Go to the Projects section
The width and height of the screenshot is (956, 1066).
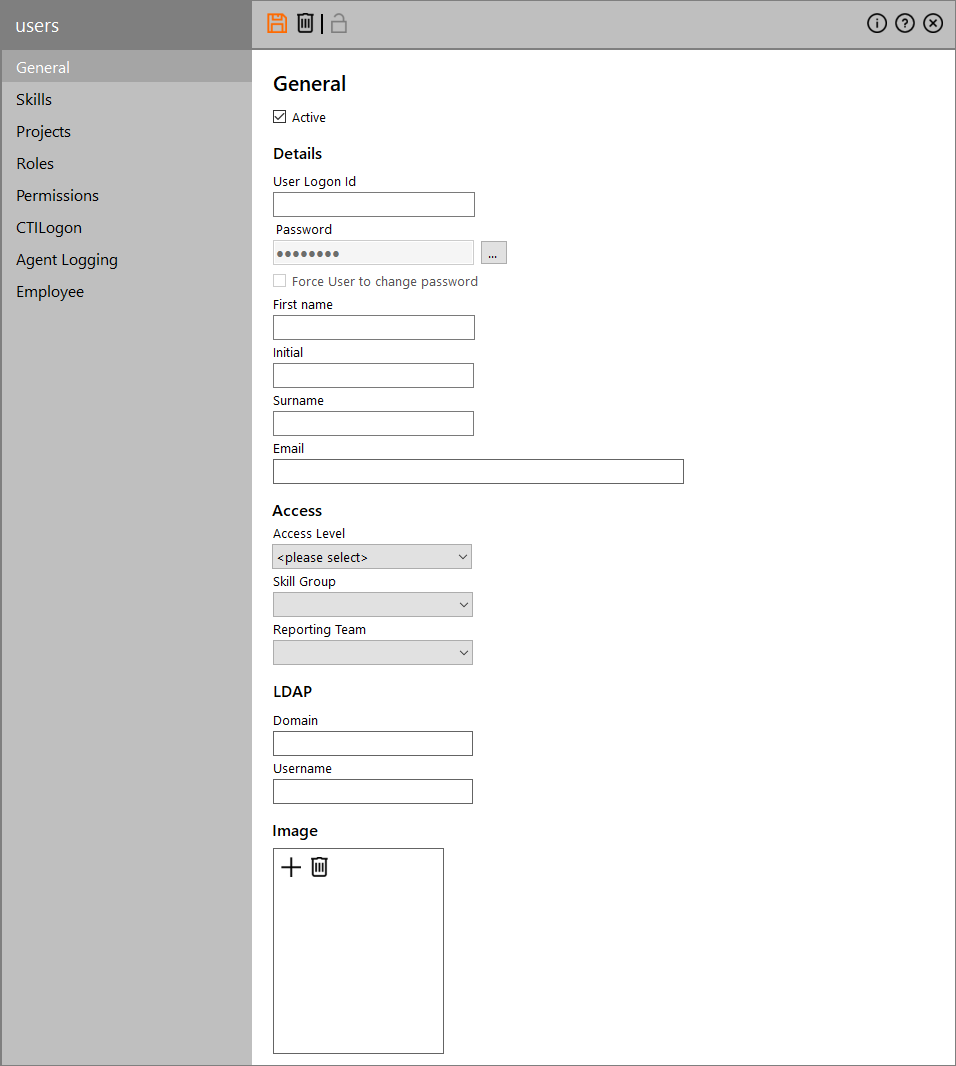[126, 131]
